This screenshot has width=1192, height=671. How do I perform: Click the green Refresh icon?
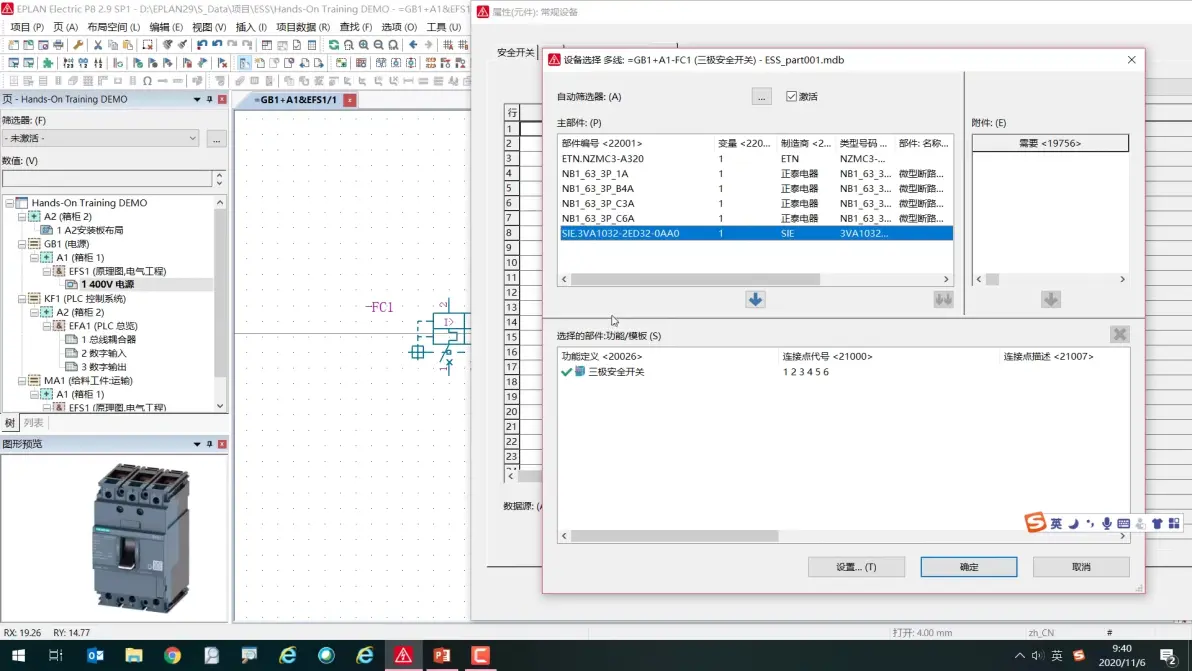pyautogui.click(x=333, y=45)
